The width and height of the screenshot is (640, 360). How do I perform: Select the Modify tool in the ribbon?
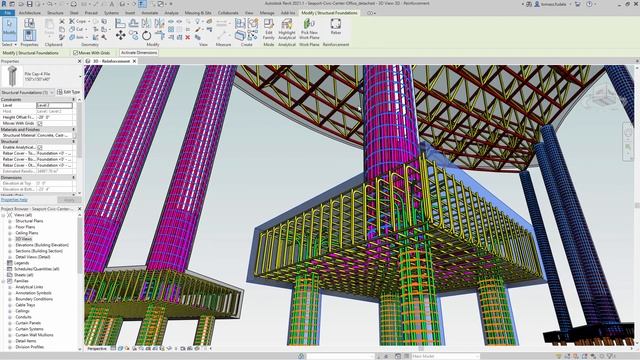[x=9, y=29]
